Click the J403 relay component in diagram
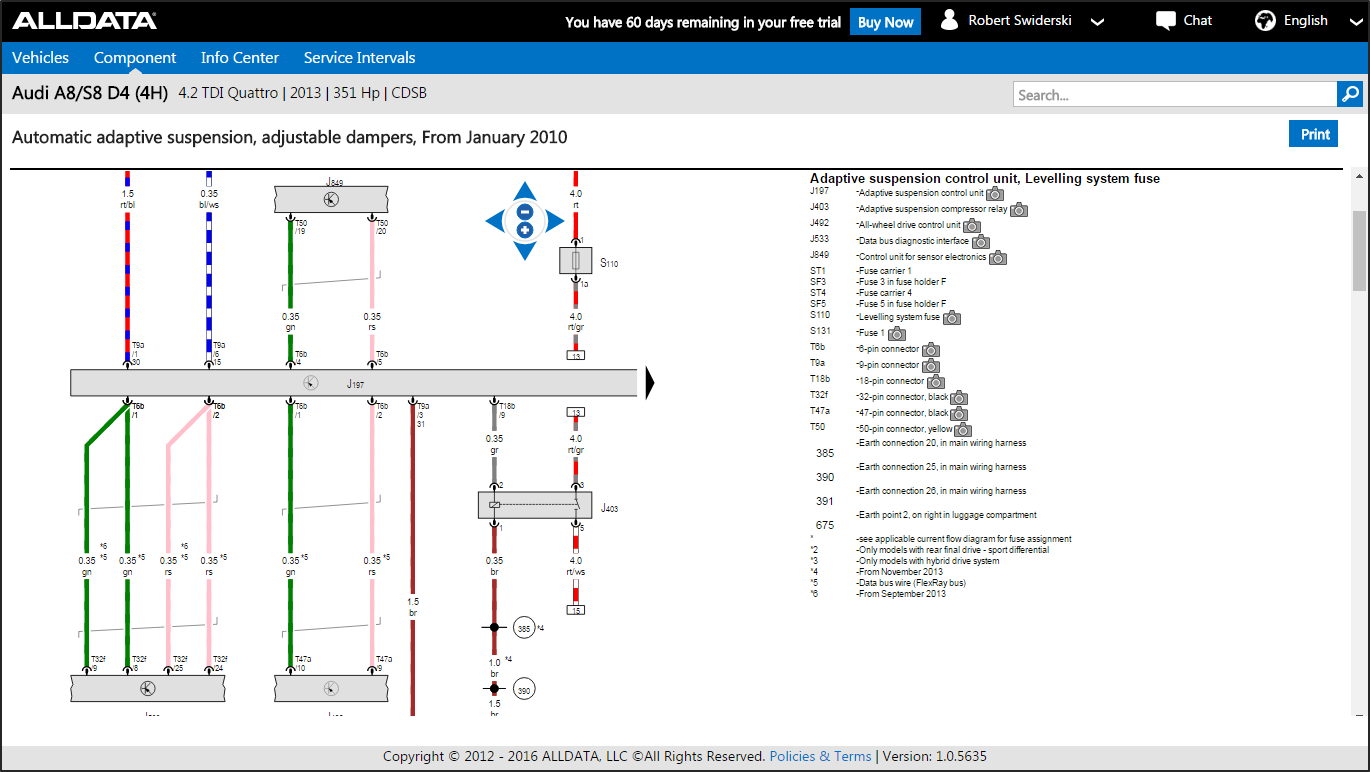This screenshot has width=1370, height=772. click(x=535, y=505)
